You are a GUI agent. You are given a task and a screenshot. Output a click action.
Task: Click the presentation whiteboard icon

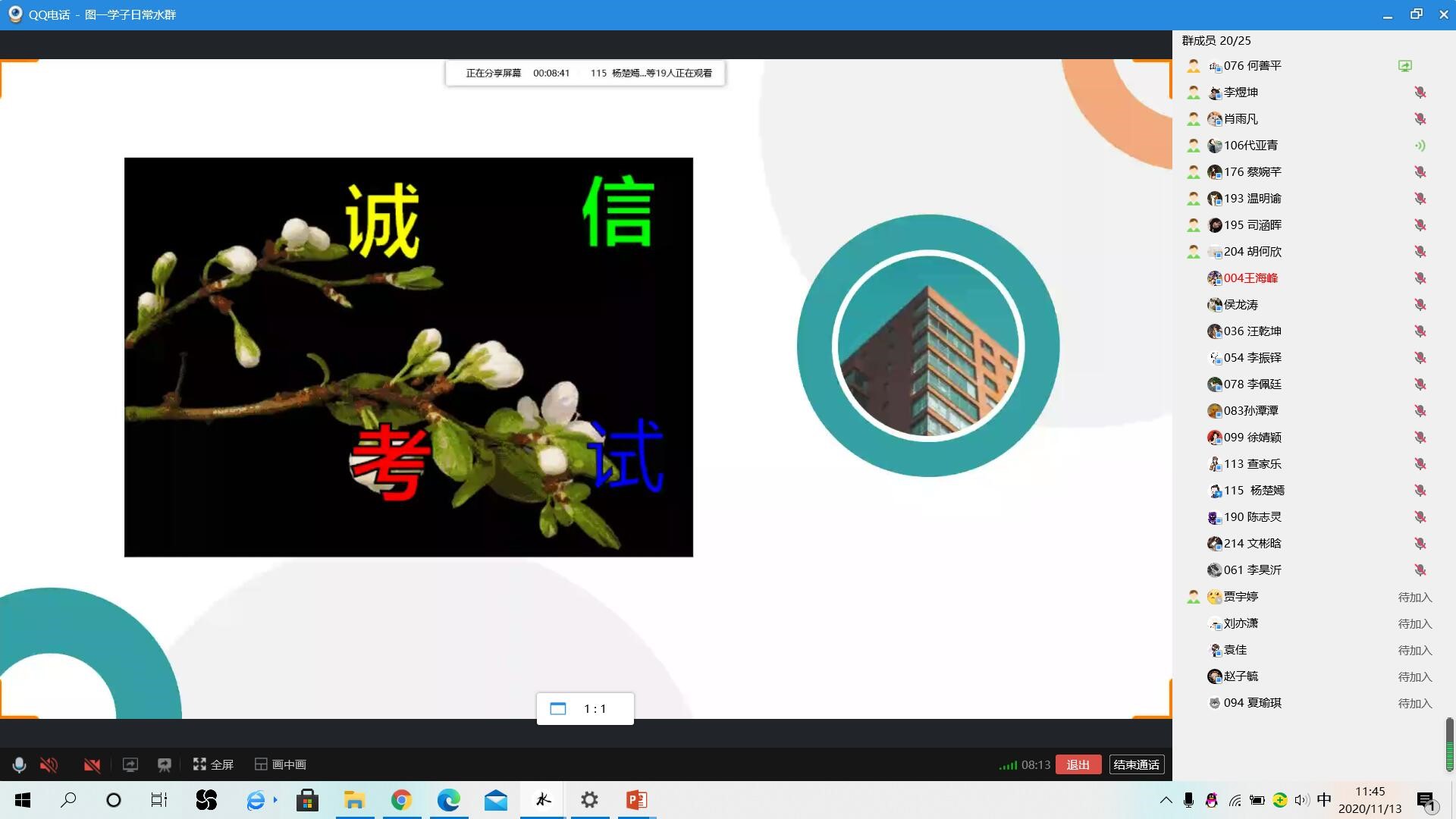(165, 764)
